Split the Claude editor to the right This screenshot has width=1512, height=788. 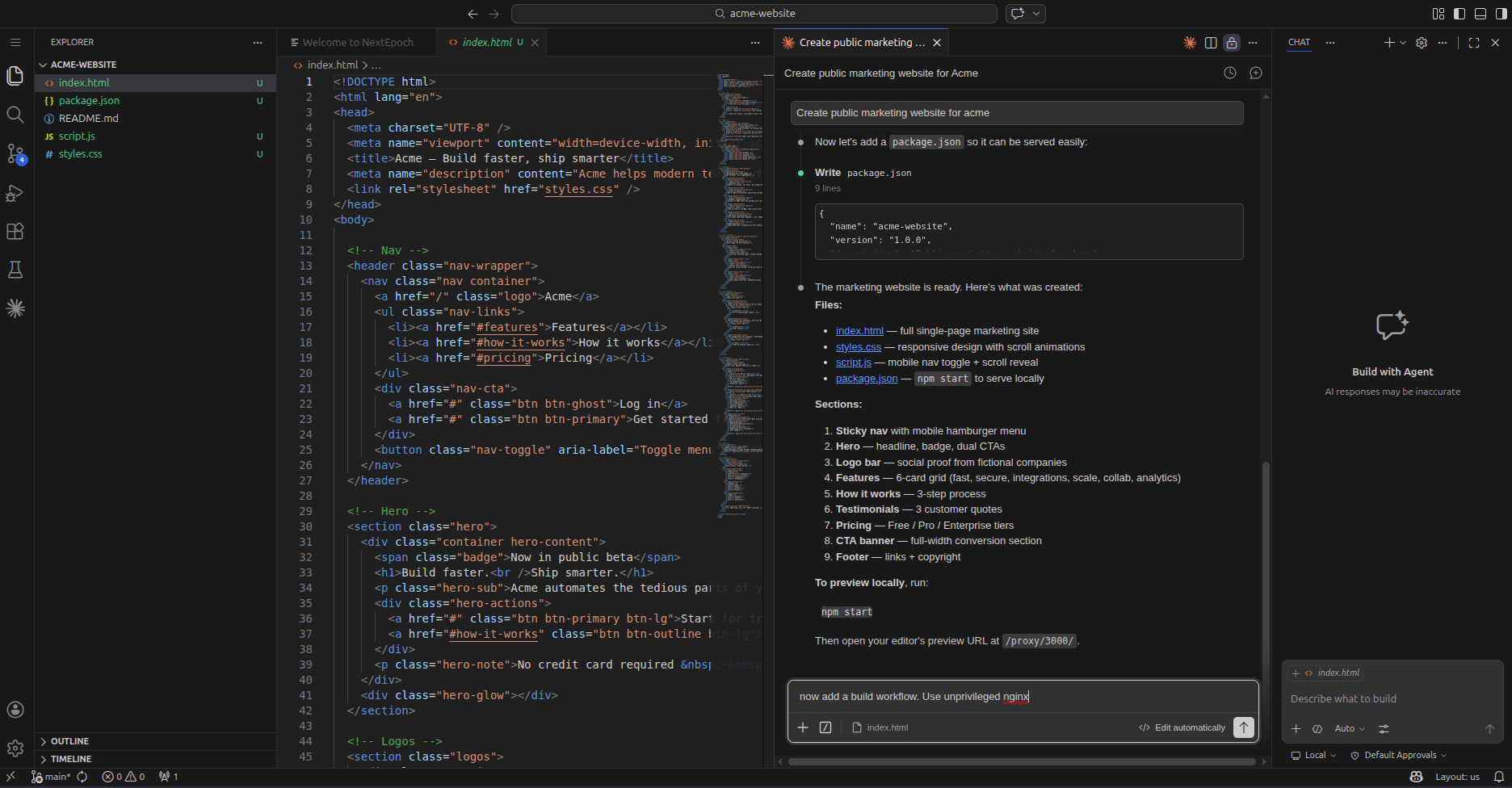click(x=1211, y=43)
